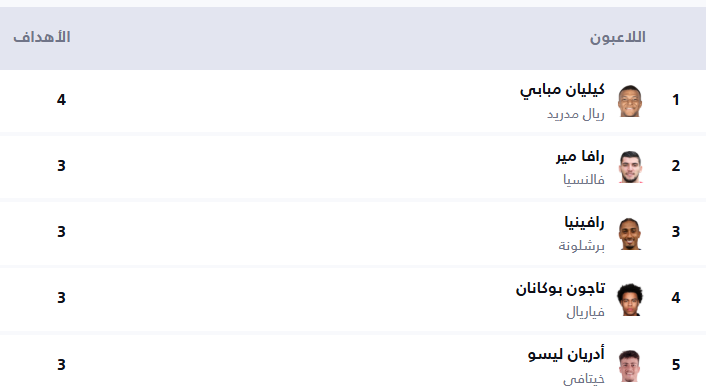Sort by الأهداف column header
The width and height of the screenshot is (706, 388).
(42, 37)
